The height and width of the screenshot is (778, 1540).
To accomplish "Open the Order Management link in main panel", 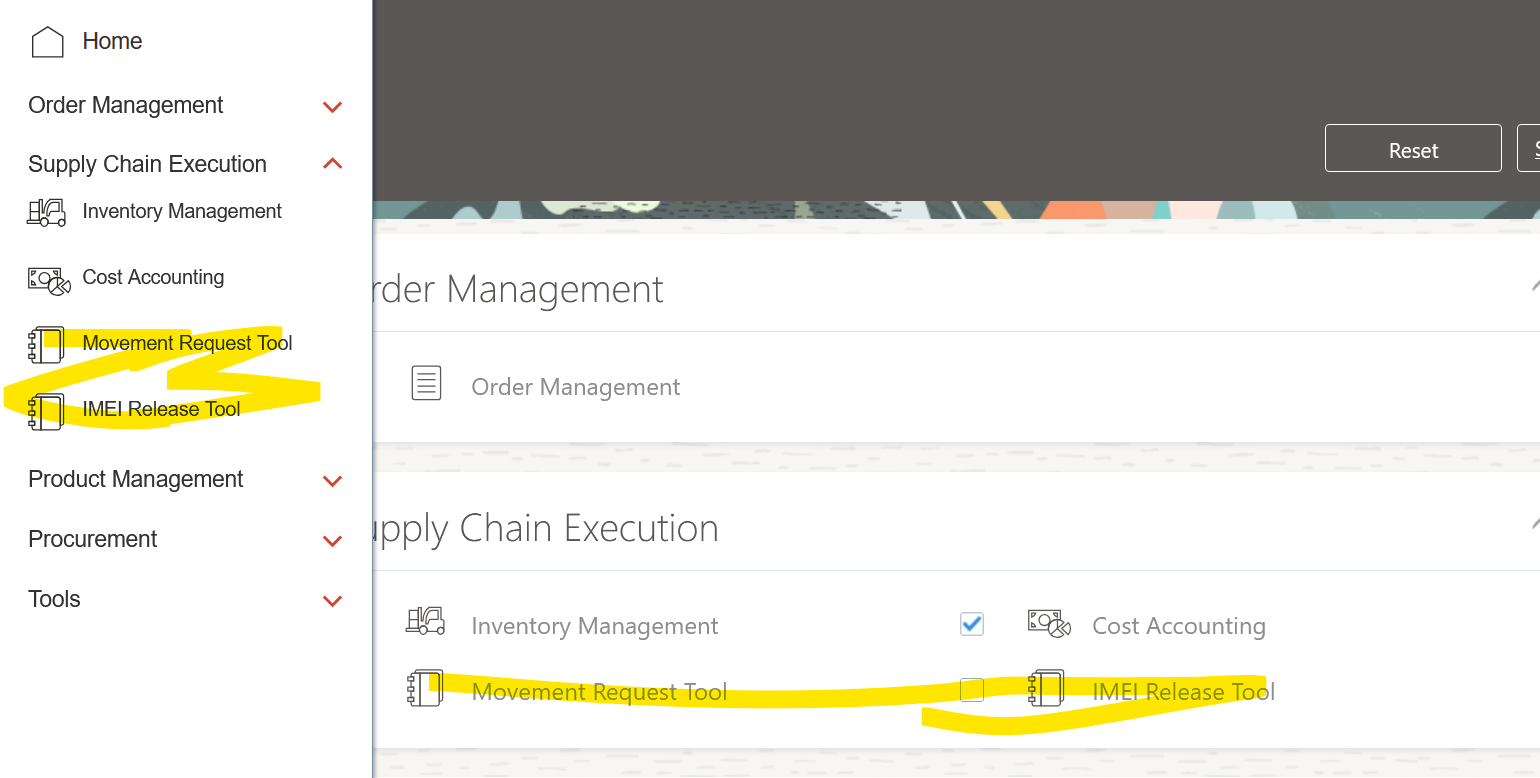I will coord(575,386).
